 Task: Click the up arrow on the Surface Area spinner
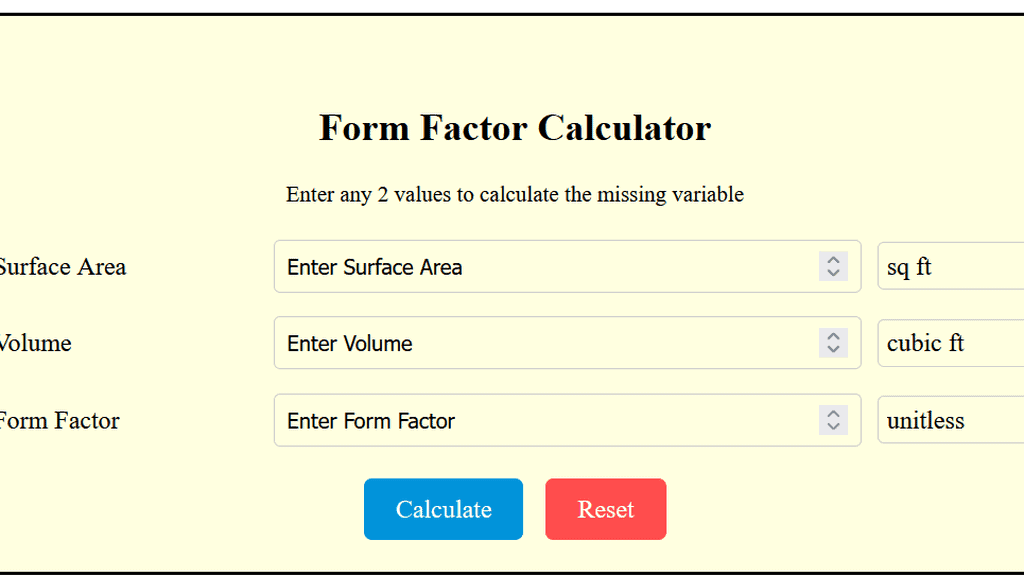click(x=833, y=261)
